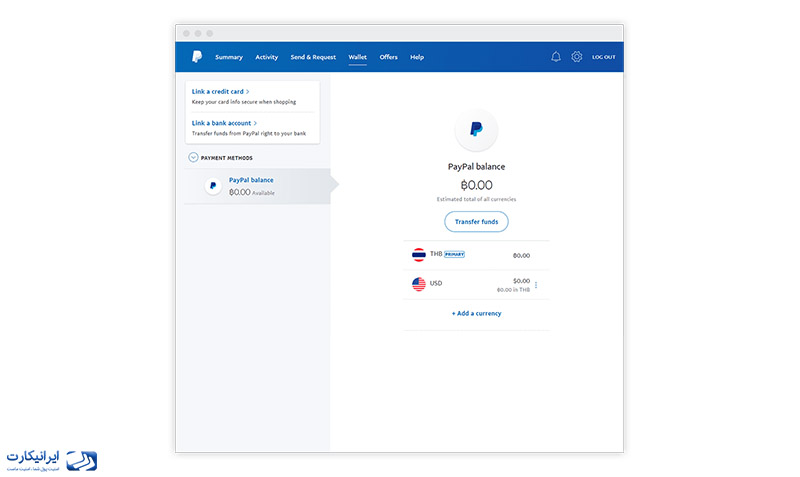
Task: Click 'Transfer funds from PayPal' description text
Action: (x=249, y=134)
